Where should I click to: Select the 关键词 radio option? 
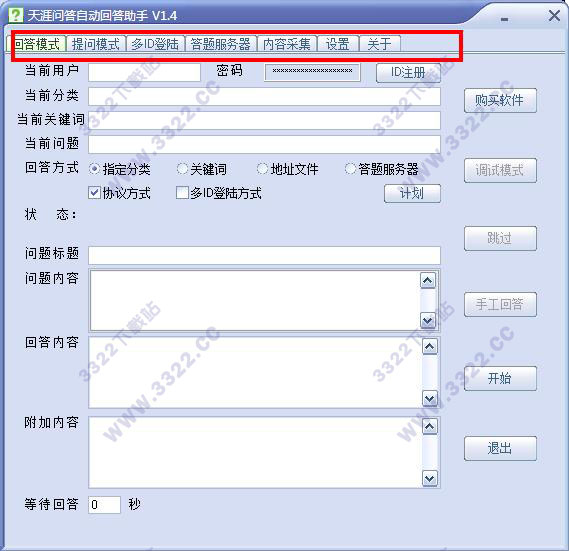coord(182,169)
